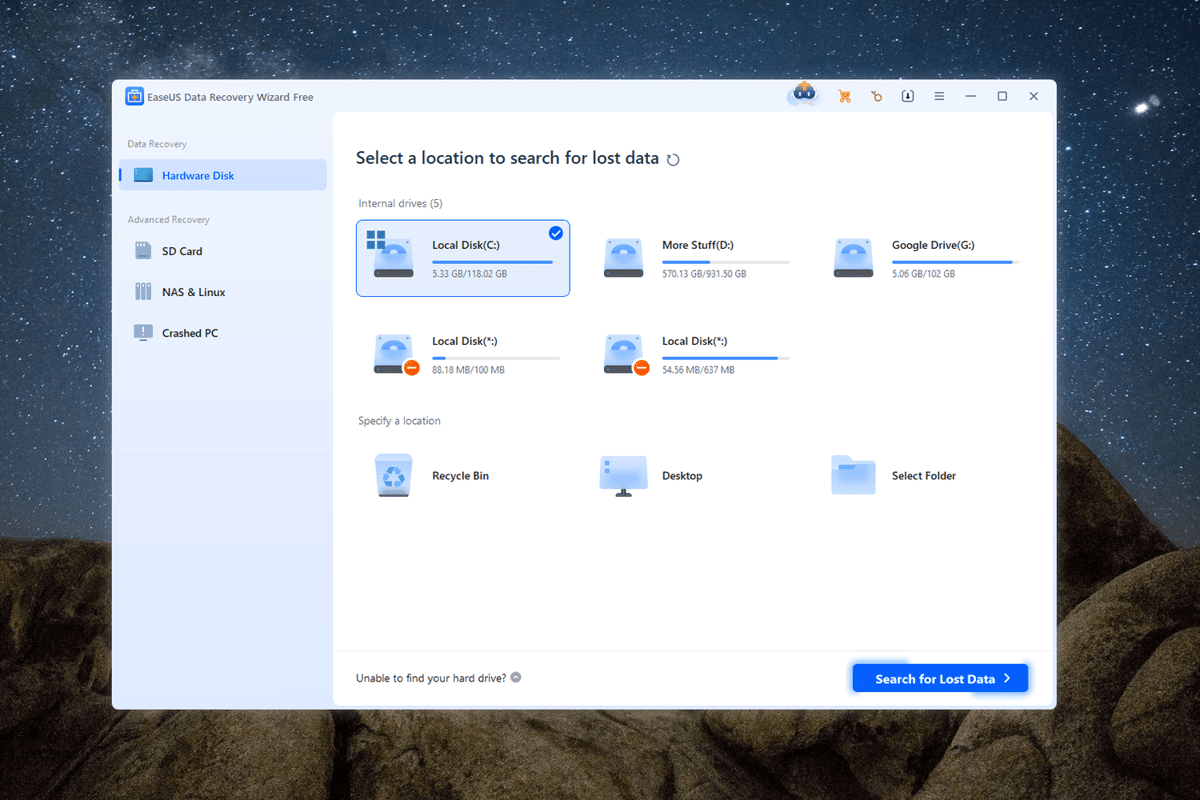Click the download icon in the title bar
This screenshot has height=800, width=1200.
coord(907,95)
